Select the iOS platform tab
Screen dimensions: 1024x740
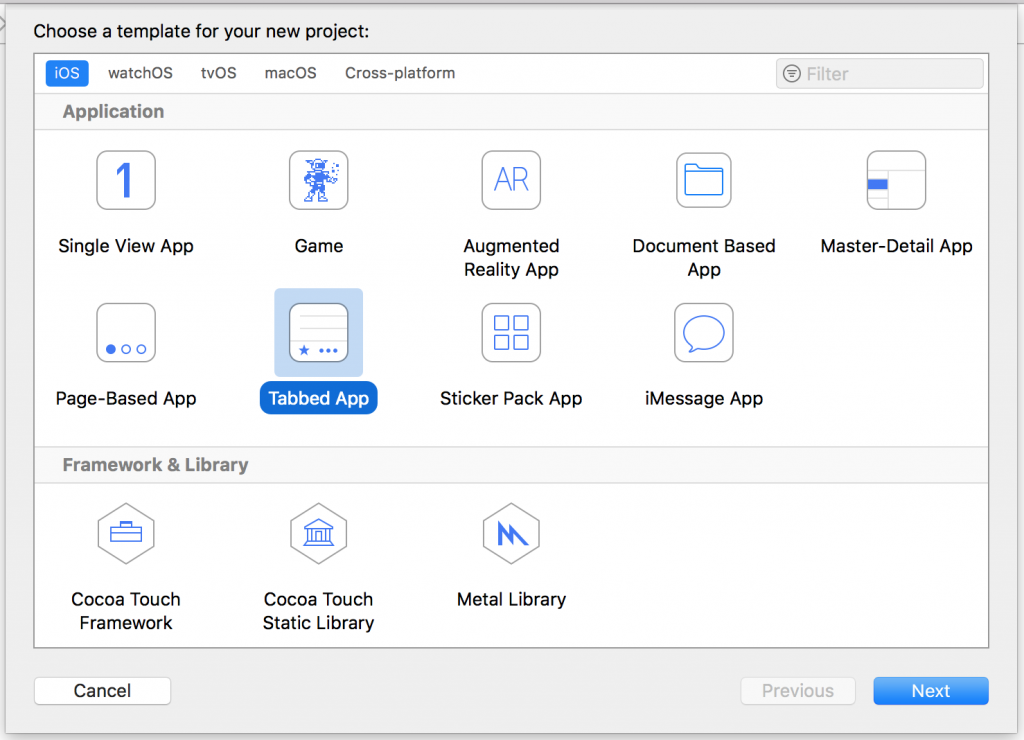pyautogui.click(x=67, y=73)
